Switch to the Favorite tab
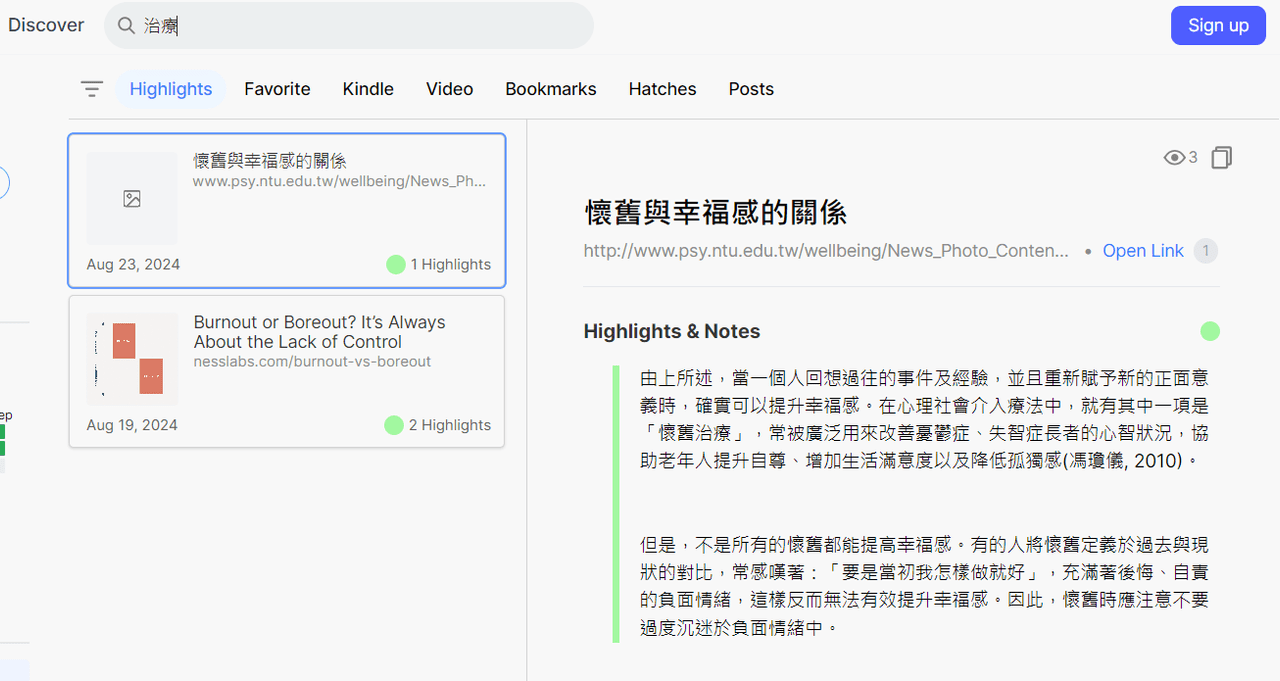The width and height of the screenshot is (1280, 681). click(277, 89)
